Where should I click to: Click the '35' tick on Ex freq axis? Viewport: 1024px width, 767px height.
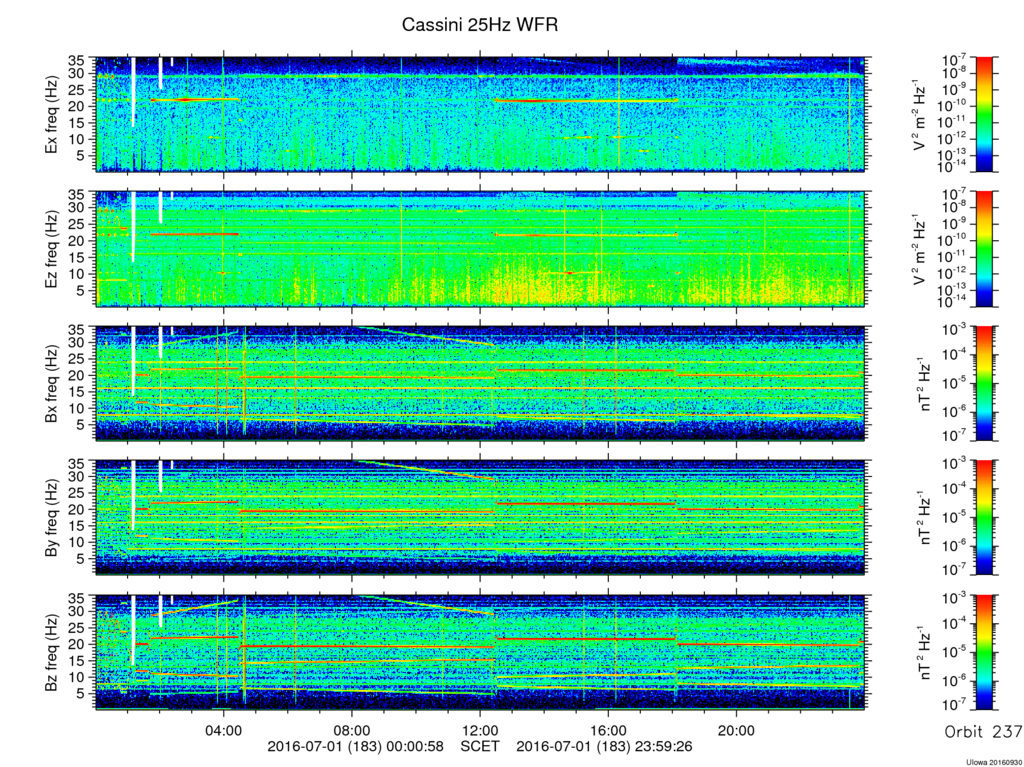[77, 61]
